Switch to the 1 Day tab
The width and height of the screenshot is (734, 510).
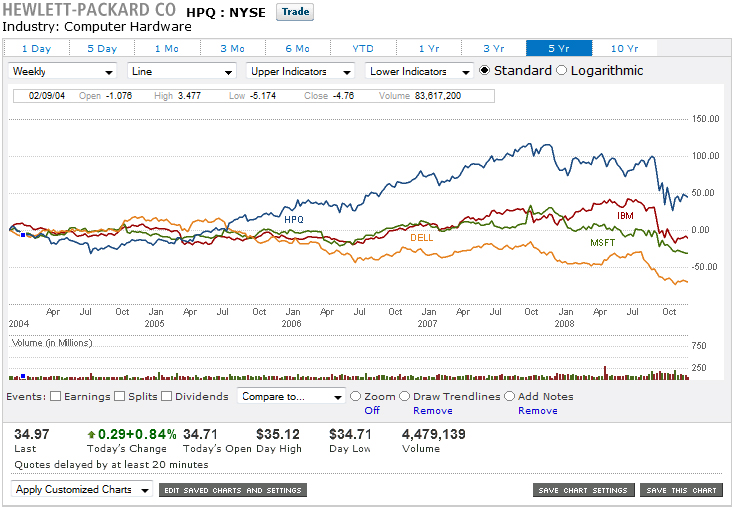37,48
